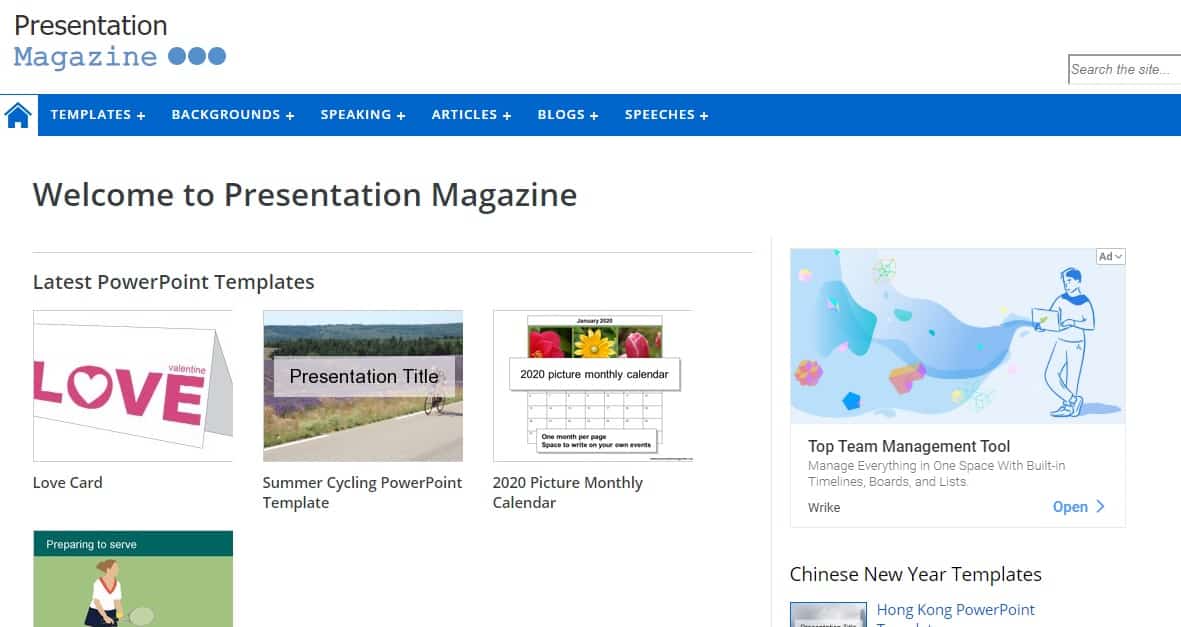Click the Wrike advertiser name
Screen dimensions: 1181x627
pyautogui.click(x=824, y=507)
